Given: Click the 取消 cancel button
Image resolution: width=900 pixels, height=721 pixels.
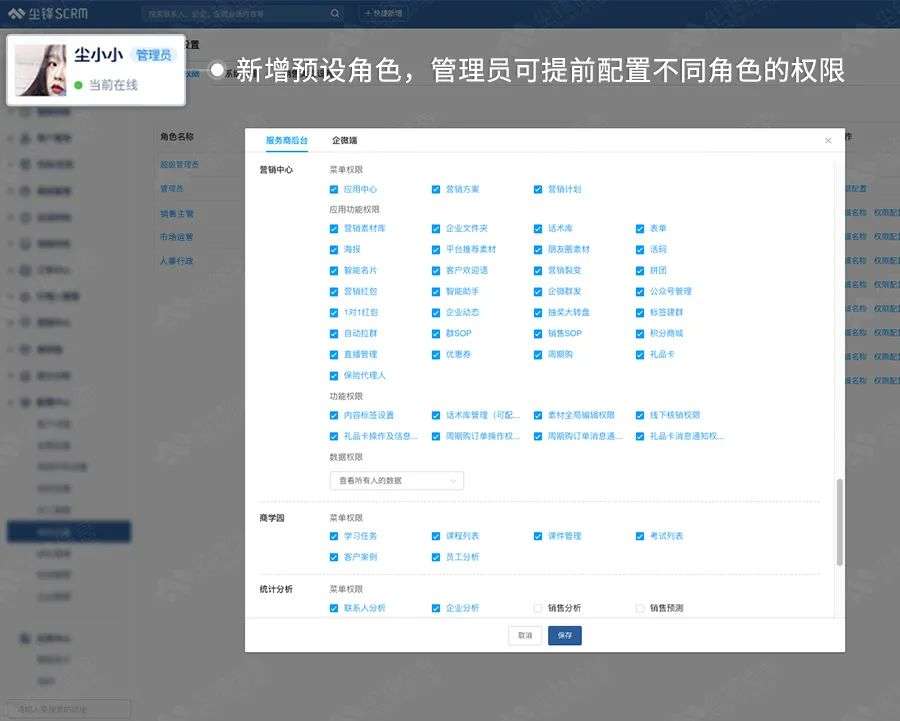Looking at the screenshot, I should (x=525, y=635).
